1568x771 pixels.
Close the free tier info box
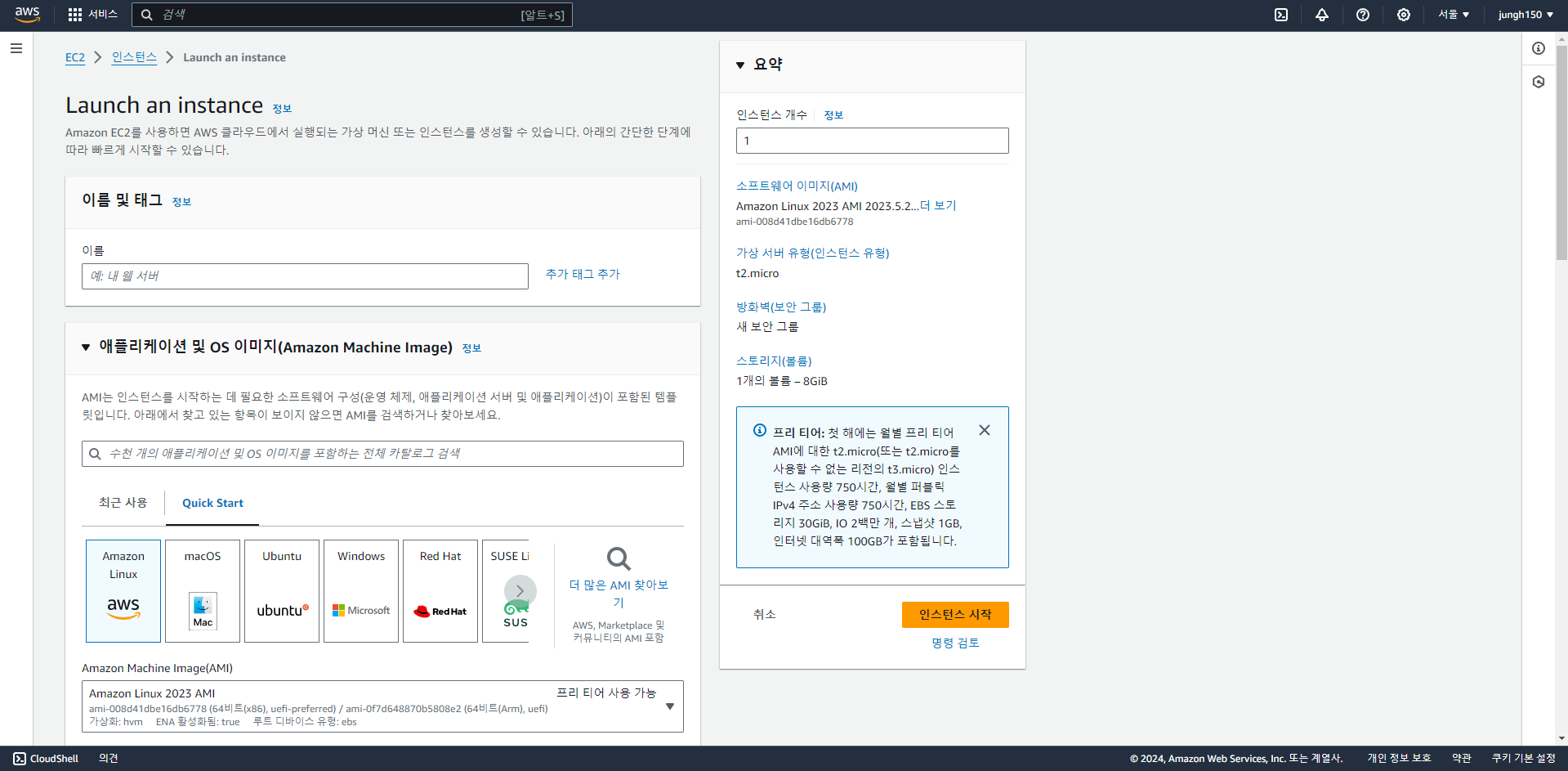(x=985, y=430)
